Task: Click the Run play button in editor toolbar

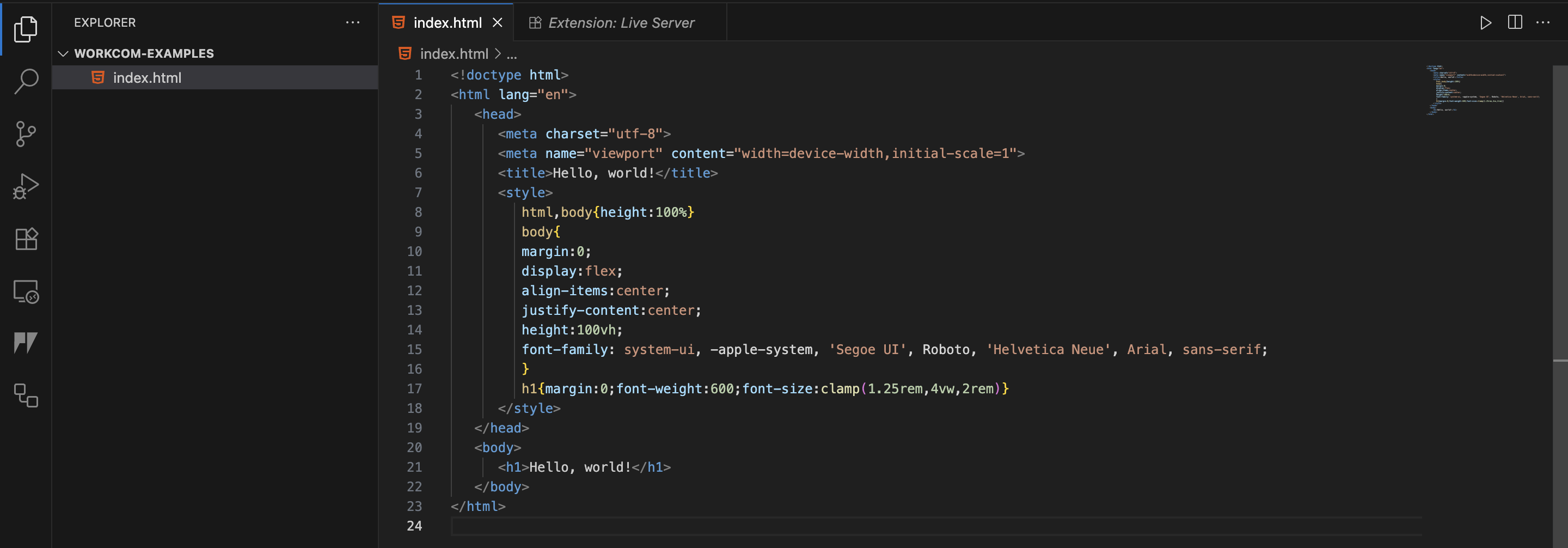Action: (x=1485, y=23)
